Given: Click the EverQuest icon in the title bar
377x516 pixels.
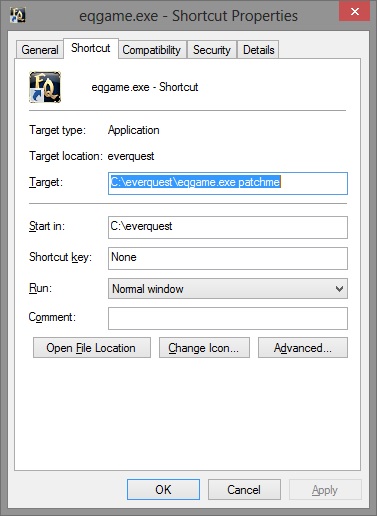Looking at the screenshot, I should [17, 15].
